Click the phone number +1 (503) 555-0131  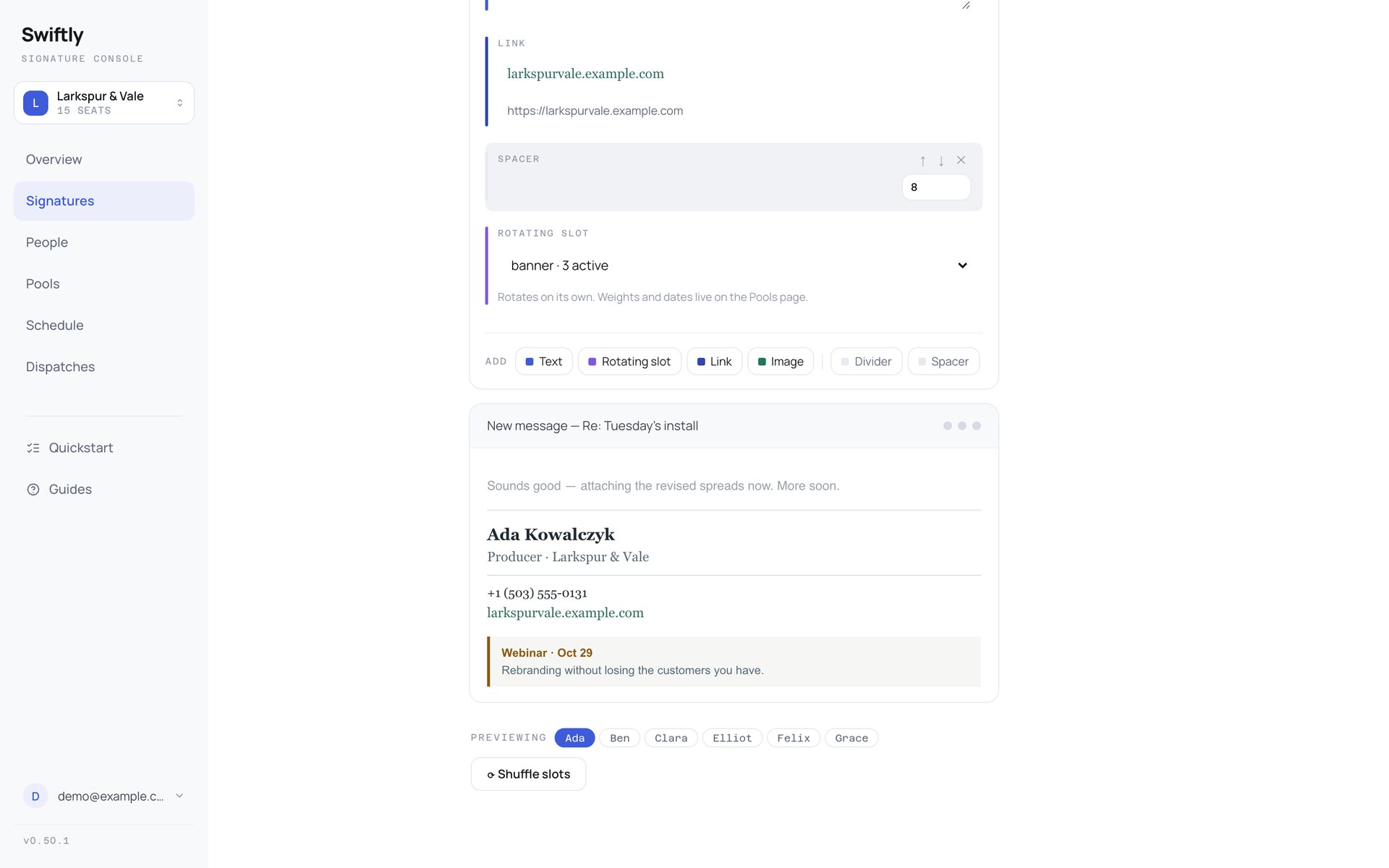537,593
